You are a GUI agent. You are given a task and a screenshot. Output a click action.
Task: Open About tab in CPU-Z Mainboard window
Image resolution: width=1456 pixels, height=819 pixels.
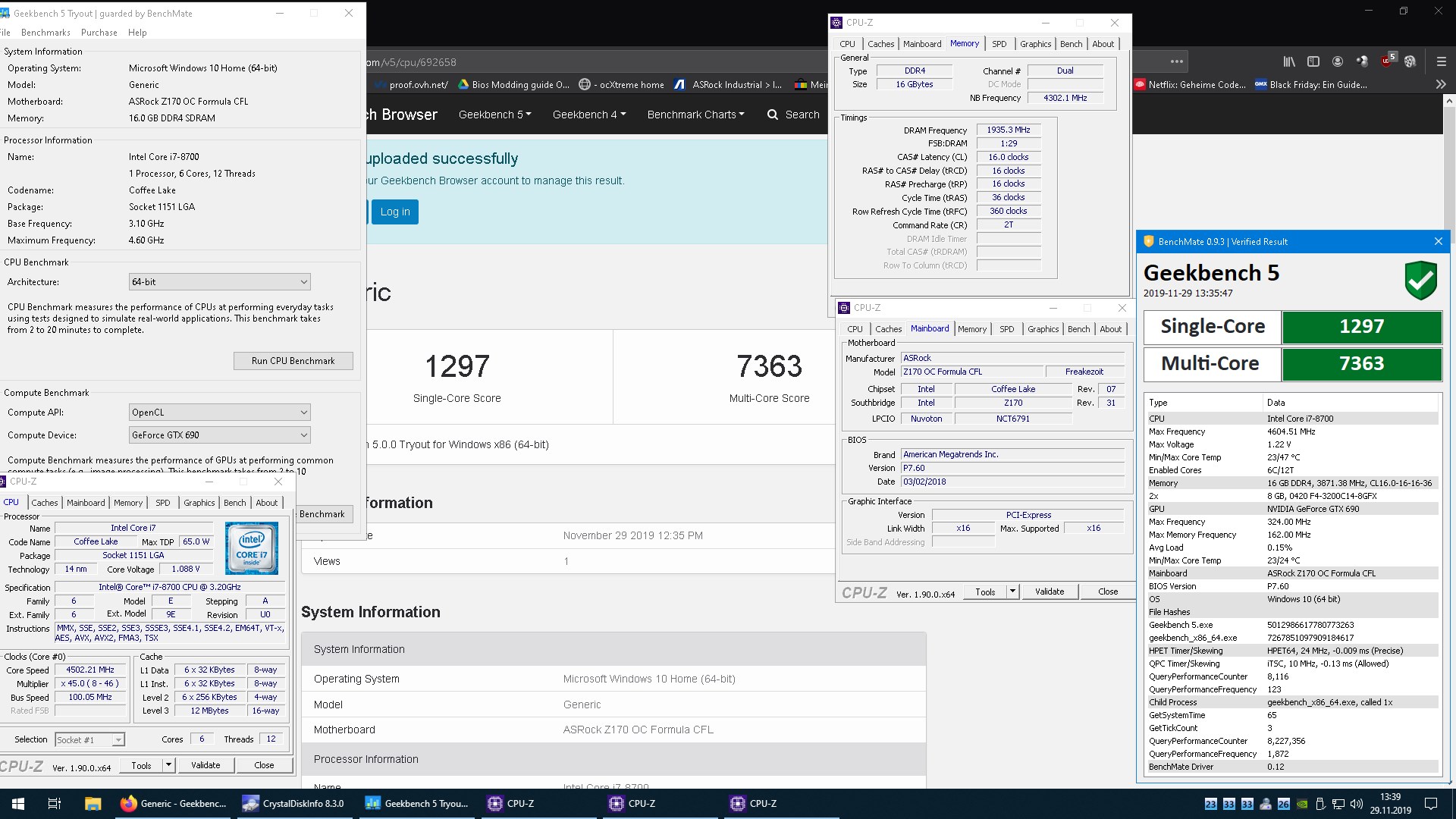[x=1110, y=329]
